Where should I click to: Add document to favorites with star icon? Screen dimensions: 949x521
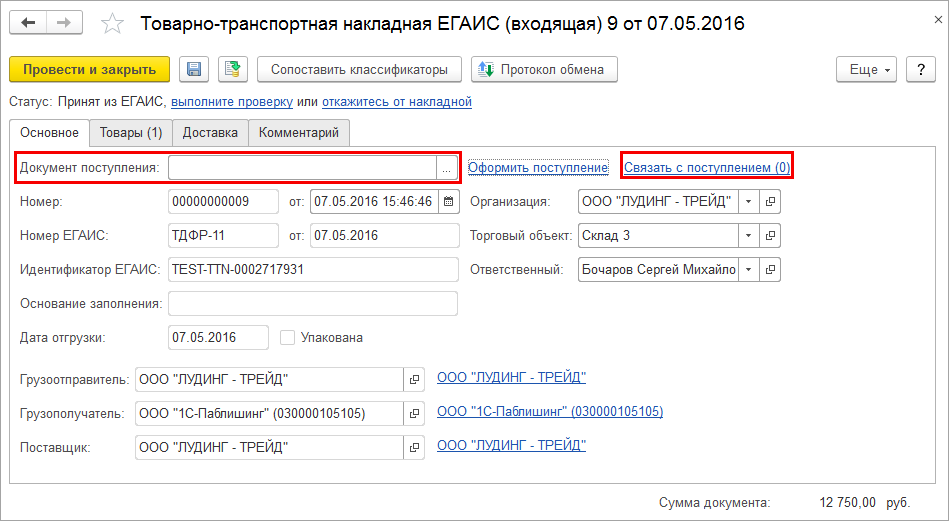tap(113, 23)
